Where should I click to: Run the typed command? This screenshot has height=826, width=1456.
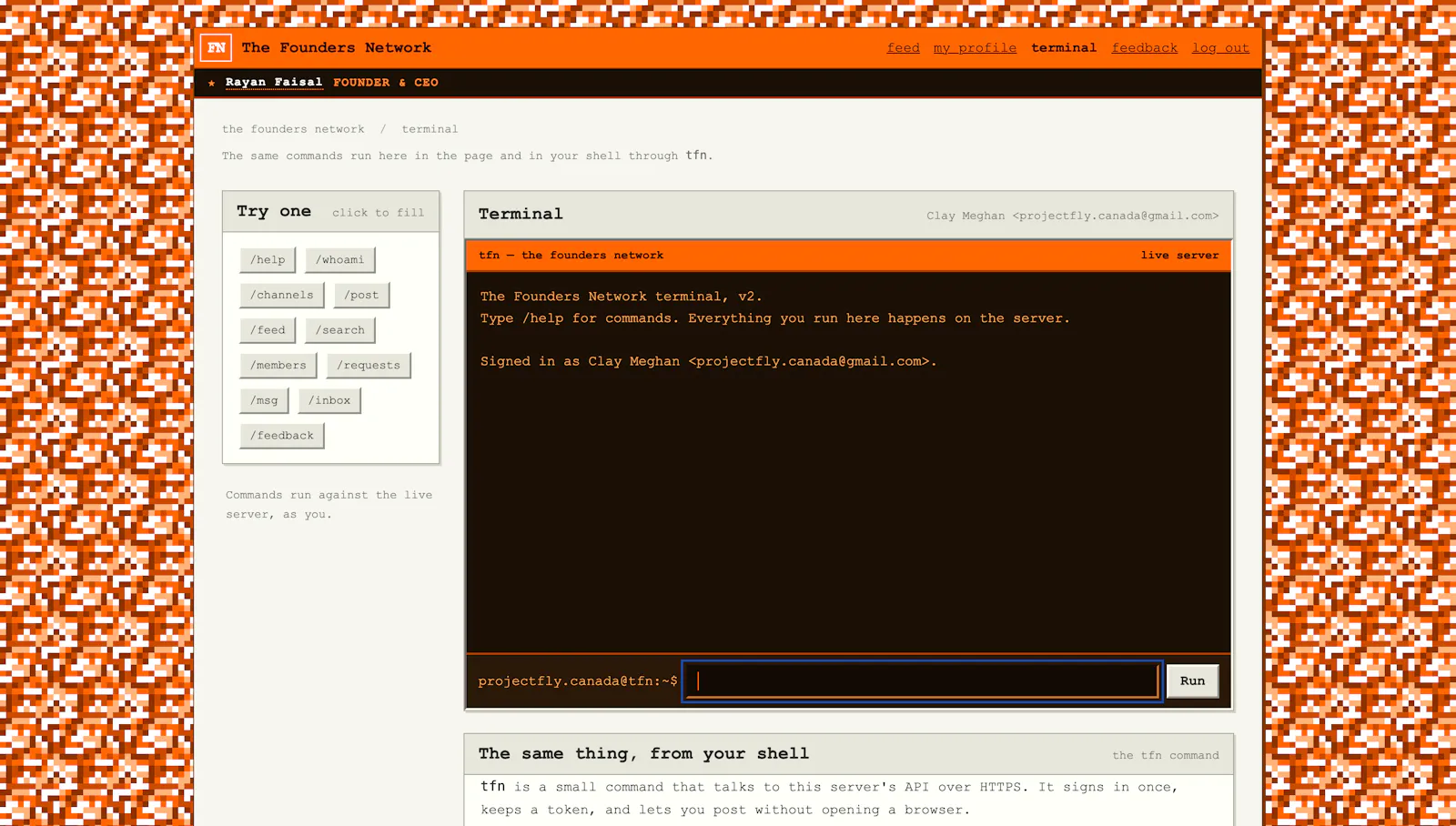[1192, 680]
